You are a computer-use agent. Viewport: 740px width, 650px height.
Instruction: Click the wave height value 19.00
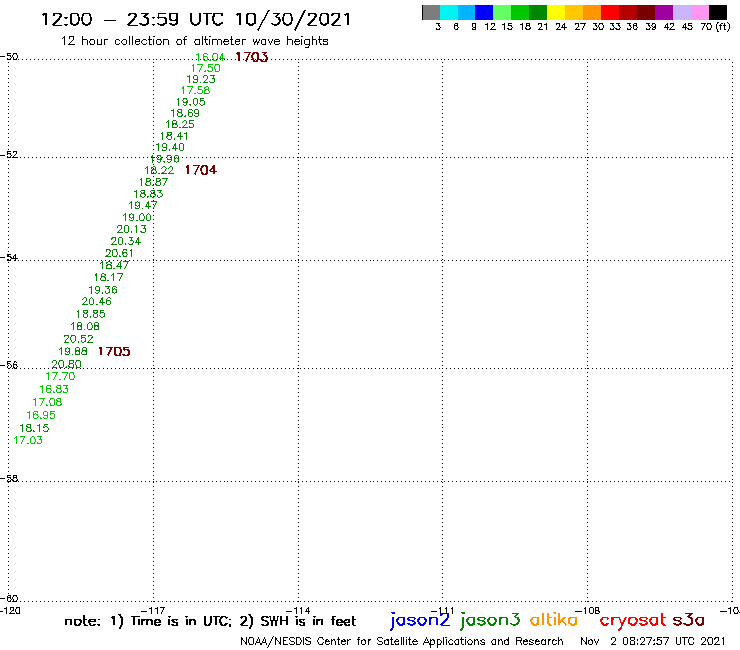pyautogui.click(x=137, y=218)
